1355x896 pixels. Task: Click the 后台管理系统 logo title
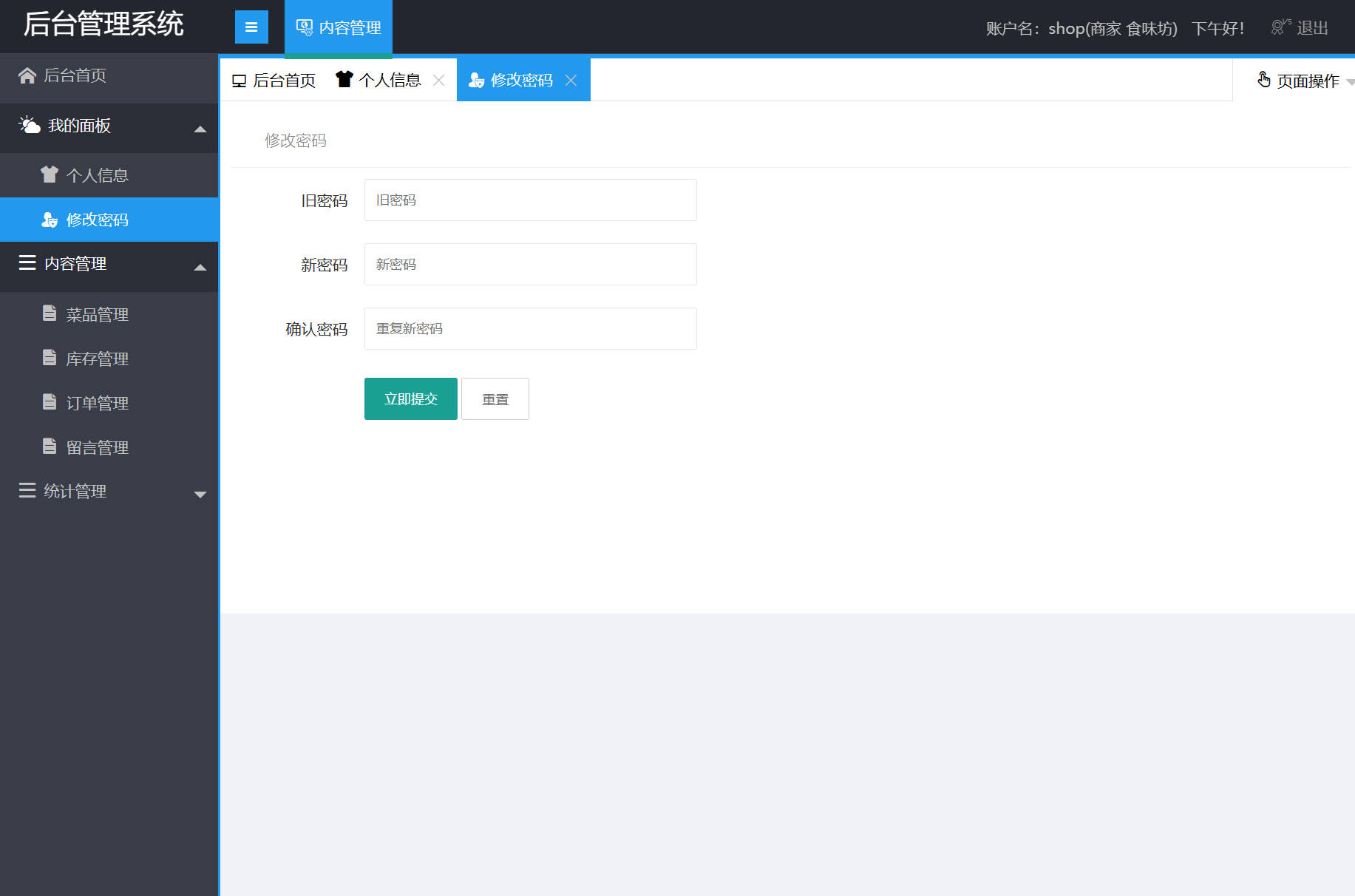[x=103, y=24]
